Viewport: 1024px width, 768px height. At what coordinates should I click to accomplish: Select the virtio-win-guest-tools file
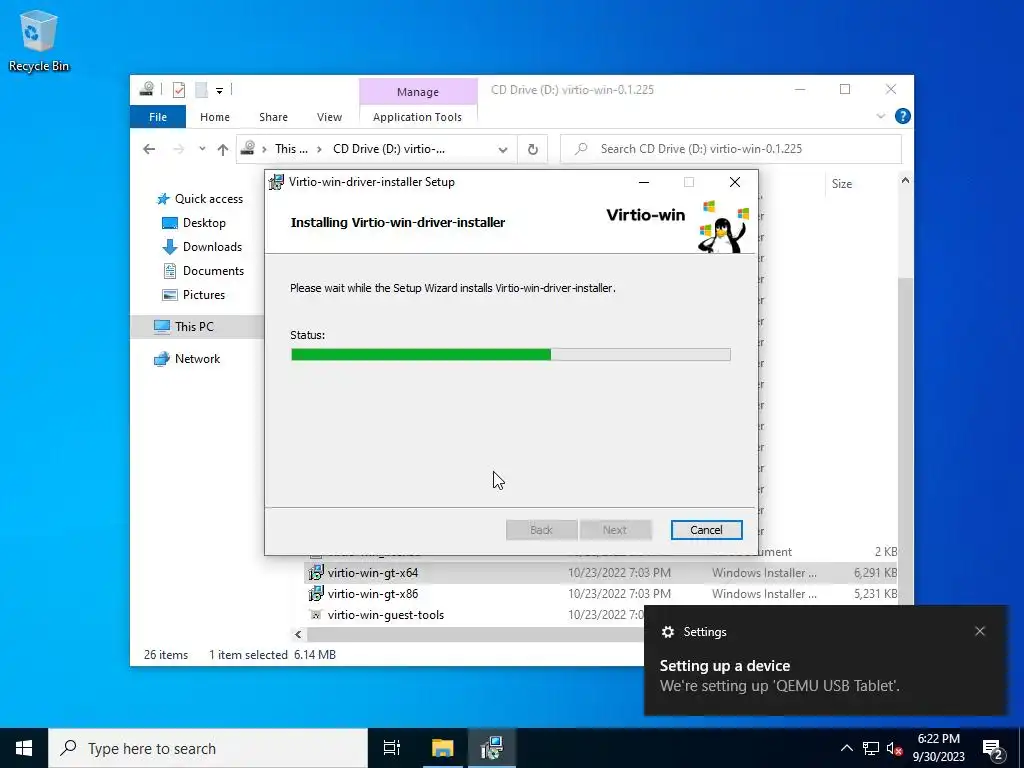pyautogui.click(x=386, y=615)
